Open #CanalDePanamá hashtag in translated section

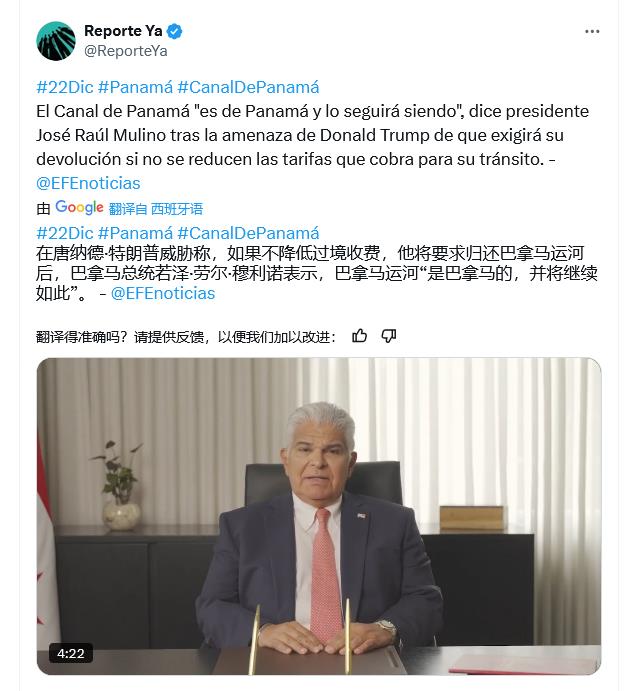pos(248,233)
